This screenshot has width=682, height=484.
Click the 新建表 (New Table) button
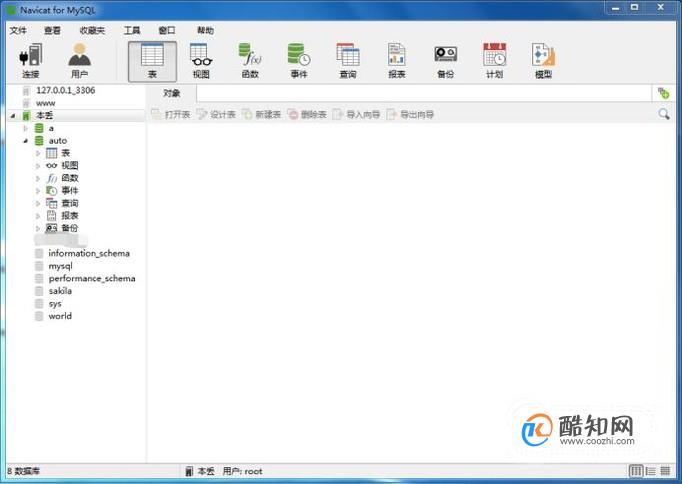(261, 114)
